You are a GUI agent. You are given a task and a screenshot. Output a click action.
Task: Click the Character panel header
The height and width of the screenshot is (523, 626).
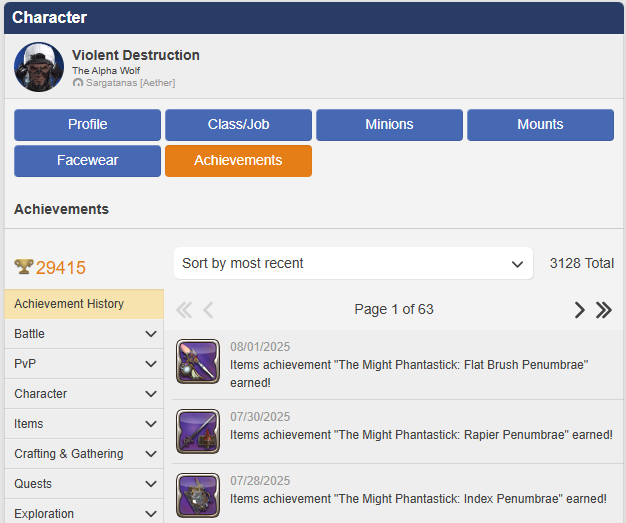point(313,18)
